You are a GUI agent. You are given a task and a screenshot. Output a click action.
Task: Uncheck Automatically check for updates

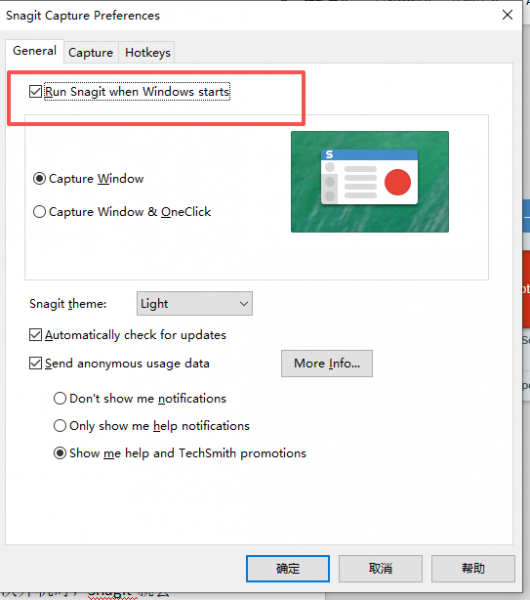(x=36, y=335)
